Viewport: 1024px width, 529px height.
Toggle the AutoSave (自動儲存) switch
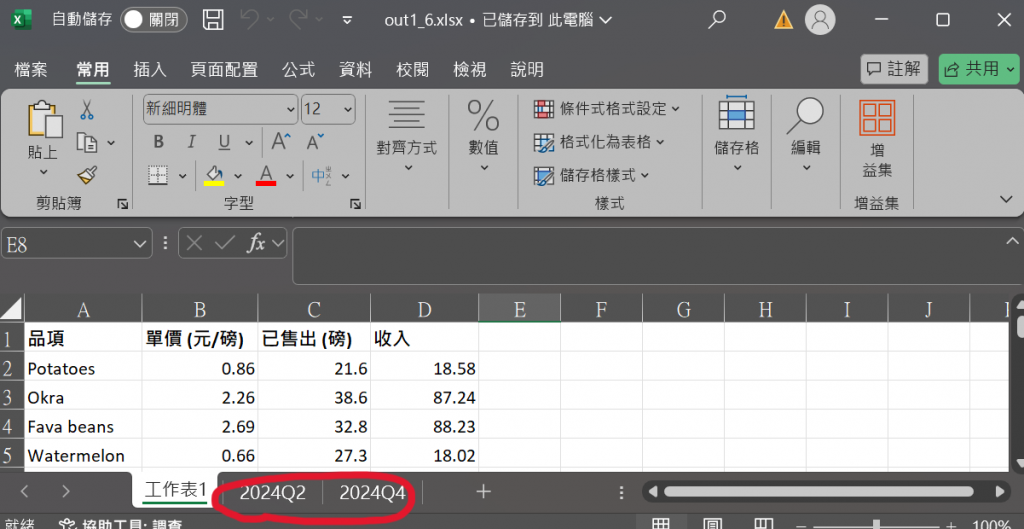pos(153,20)
